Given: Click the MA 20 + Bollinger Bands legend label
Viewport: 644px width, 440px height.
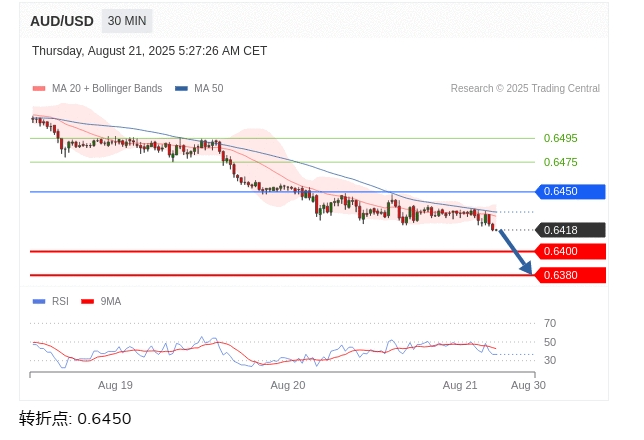Looking at the screenshot, I should 107,88.
